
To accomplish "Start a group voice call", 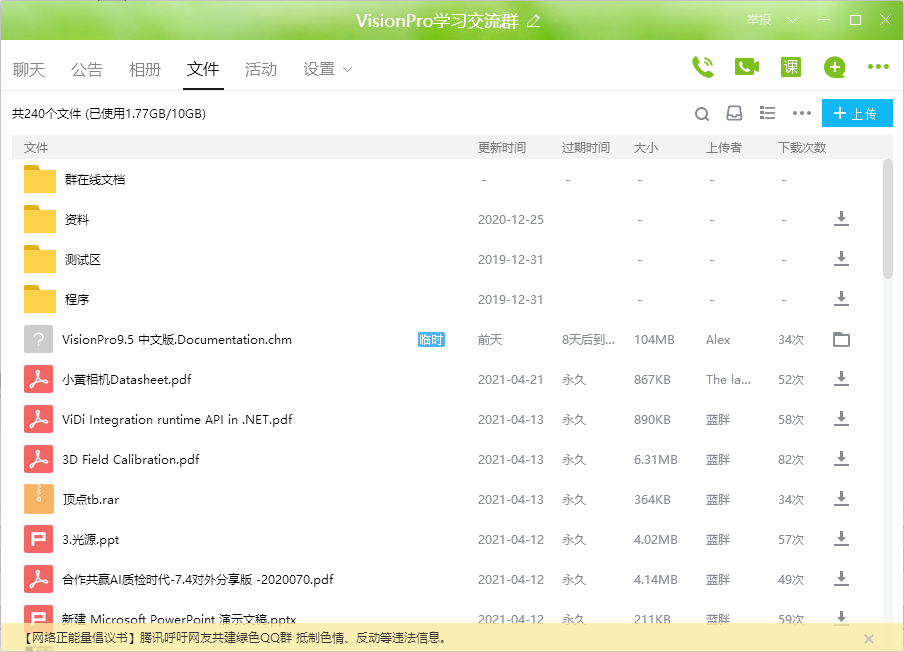I will [703, 67].
